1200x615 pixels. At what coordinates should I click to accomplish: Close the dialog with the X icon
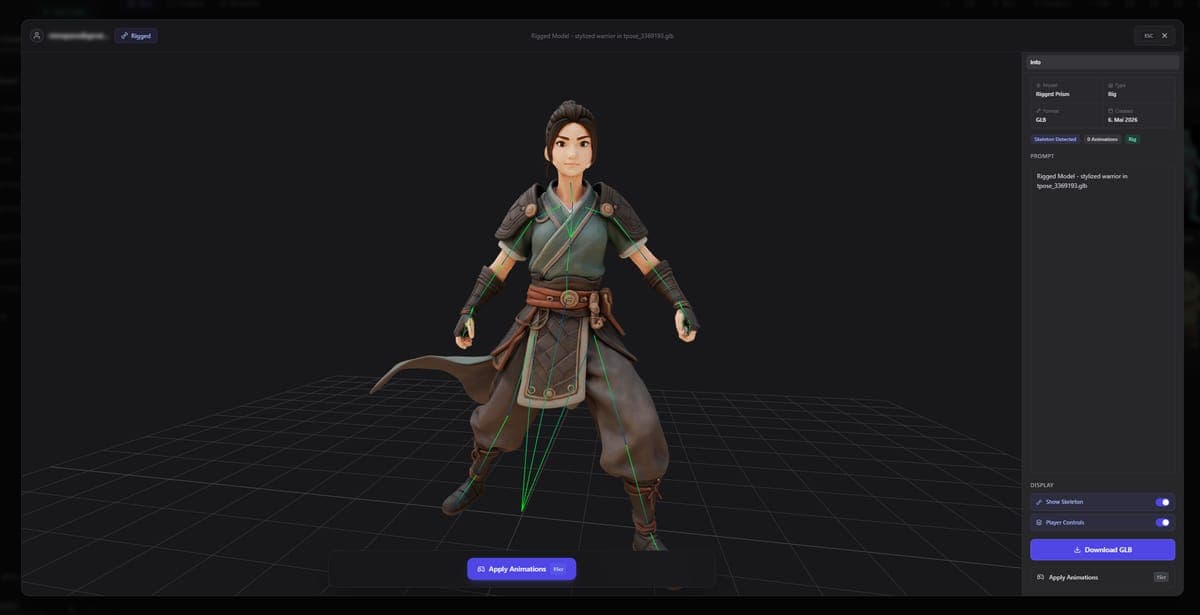tap(1164, 36)
